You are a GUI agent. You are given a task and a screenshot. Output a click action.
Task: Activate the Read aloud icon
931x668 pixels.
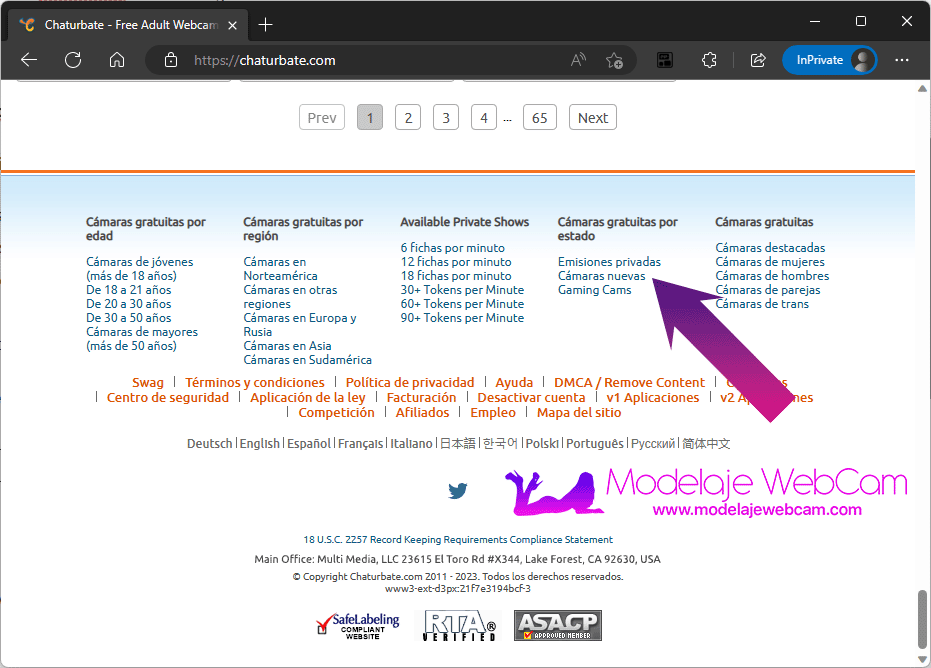pos(578,60)
